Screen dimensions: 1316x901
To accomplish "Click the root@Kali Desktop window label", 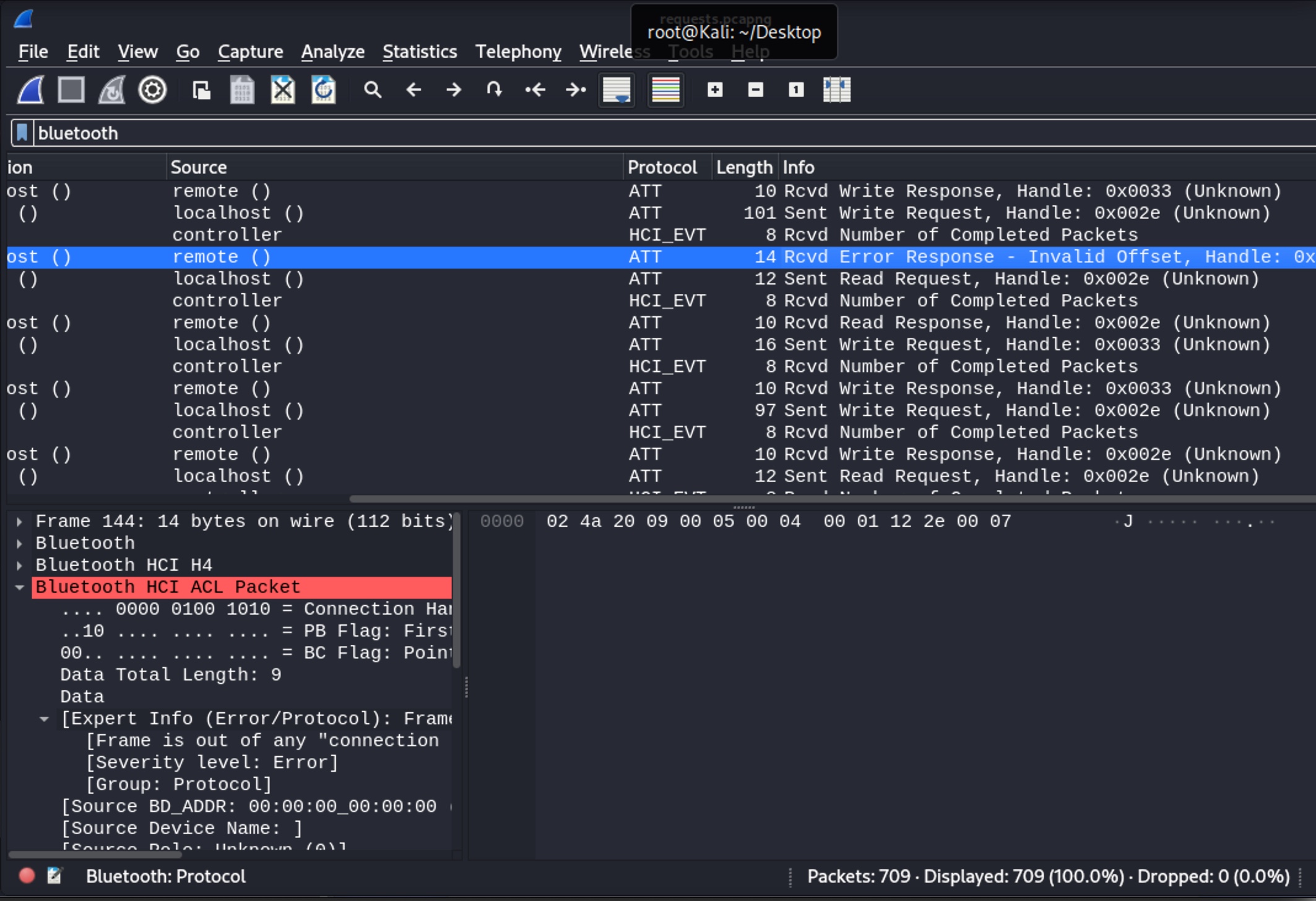I will pyautogui.click(x=734, y=32).
